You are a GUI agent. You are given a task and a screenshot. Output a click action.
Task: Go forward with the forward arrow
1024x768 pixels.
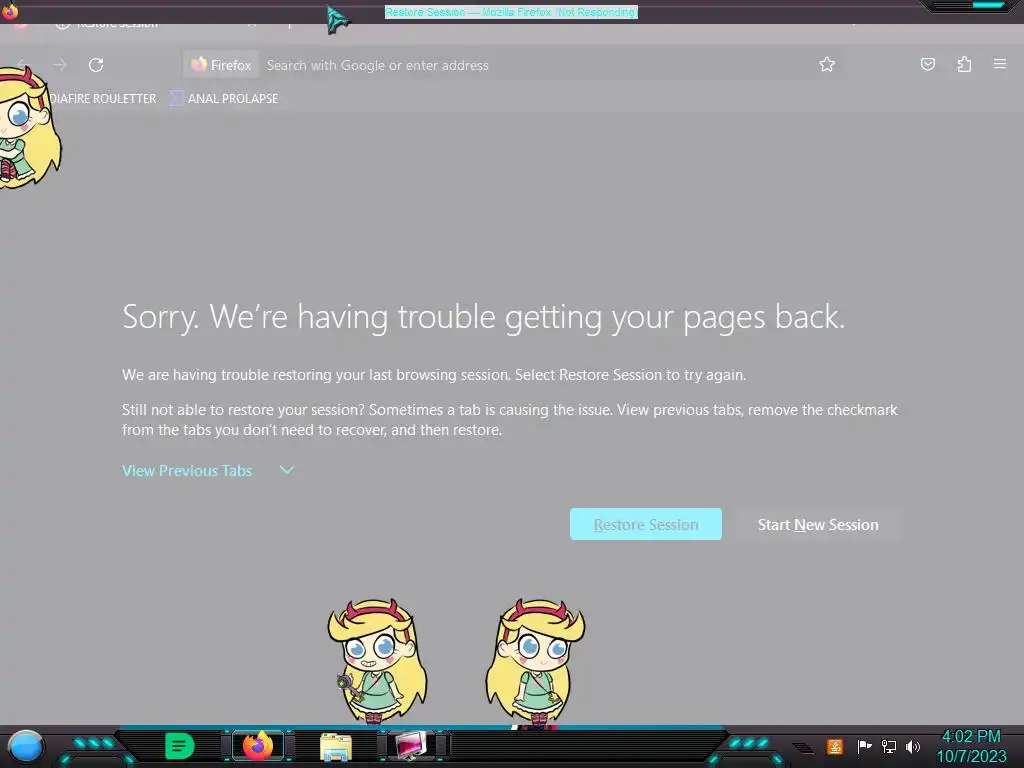click(59, 65)
